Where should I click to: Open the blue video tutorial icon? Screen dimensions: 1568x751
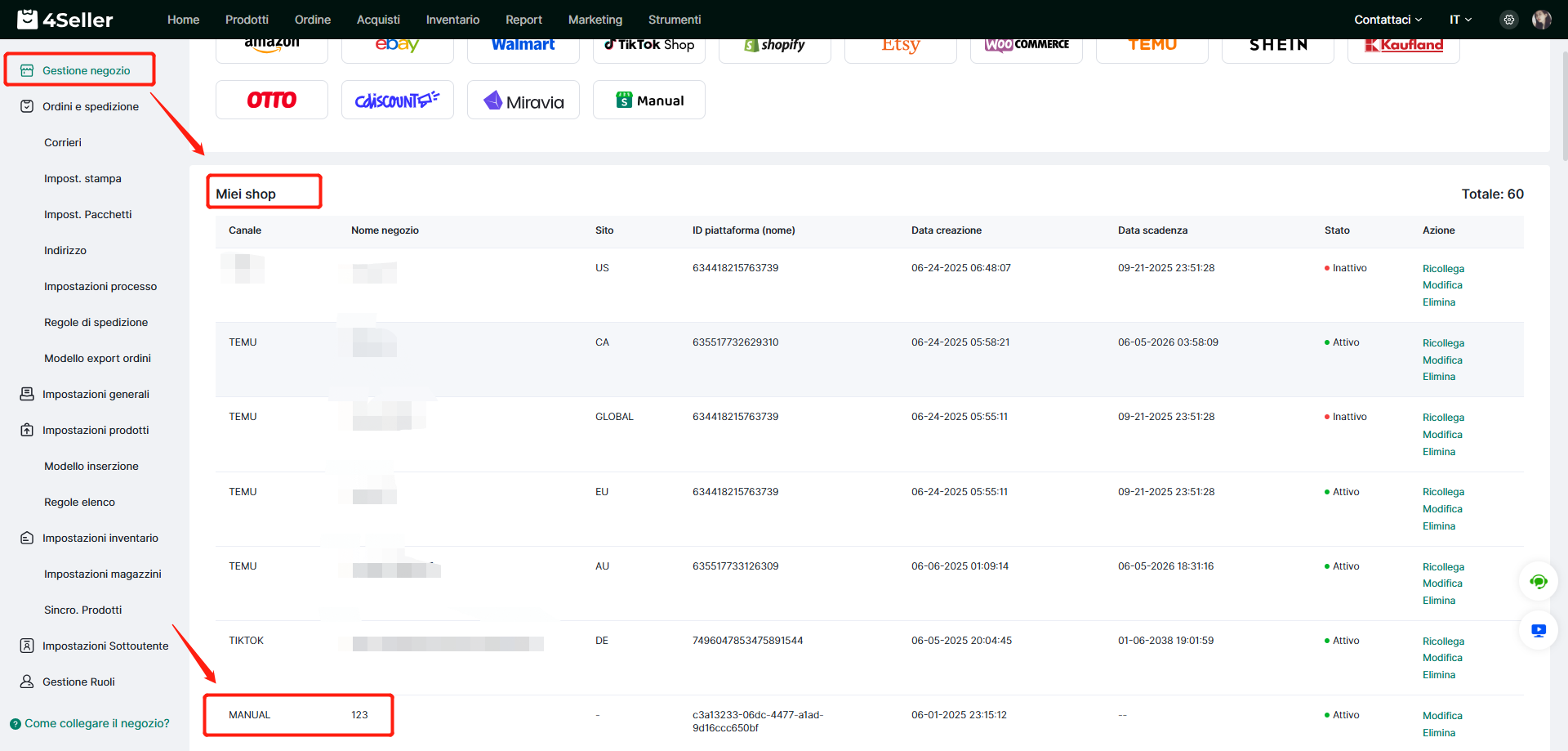point(1539,631)
